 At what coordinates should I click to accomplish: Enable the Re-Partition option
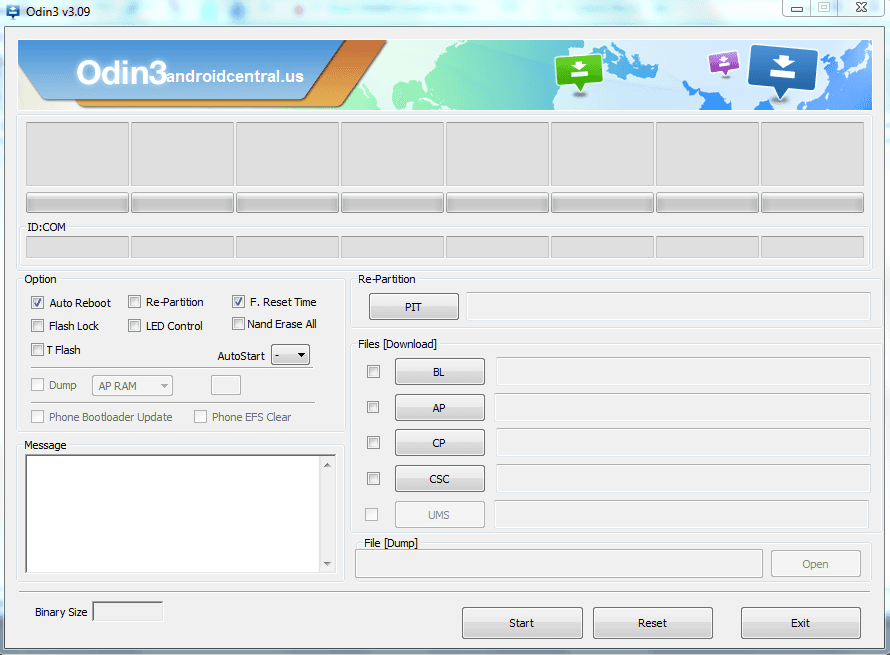(x=134, y=301)
